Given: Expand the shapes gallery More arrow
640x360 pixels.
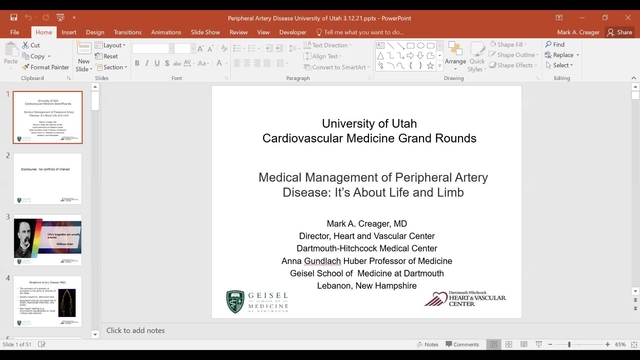Looking at the screenshot, I should (440, 66).
